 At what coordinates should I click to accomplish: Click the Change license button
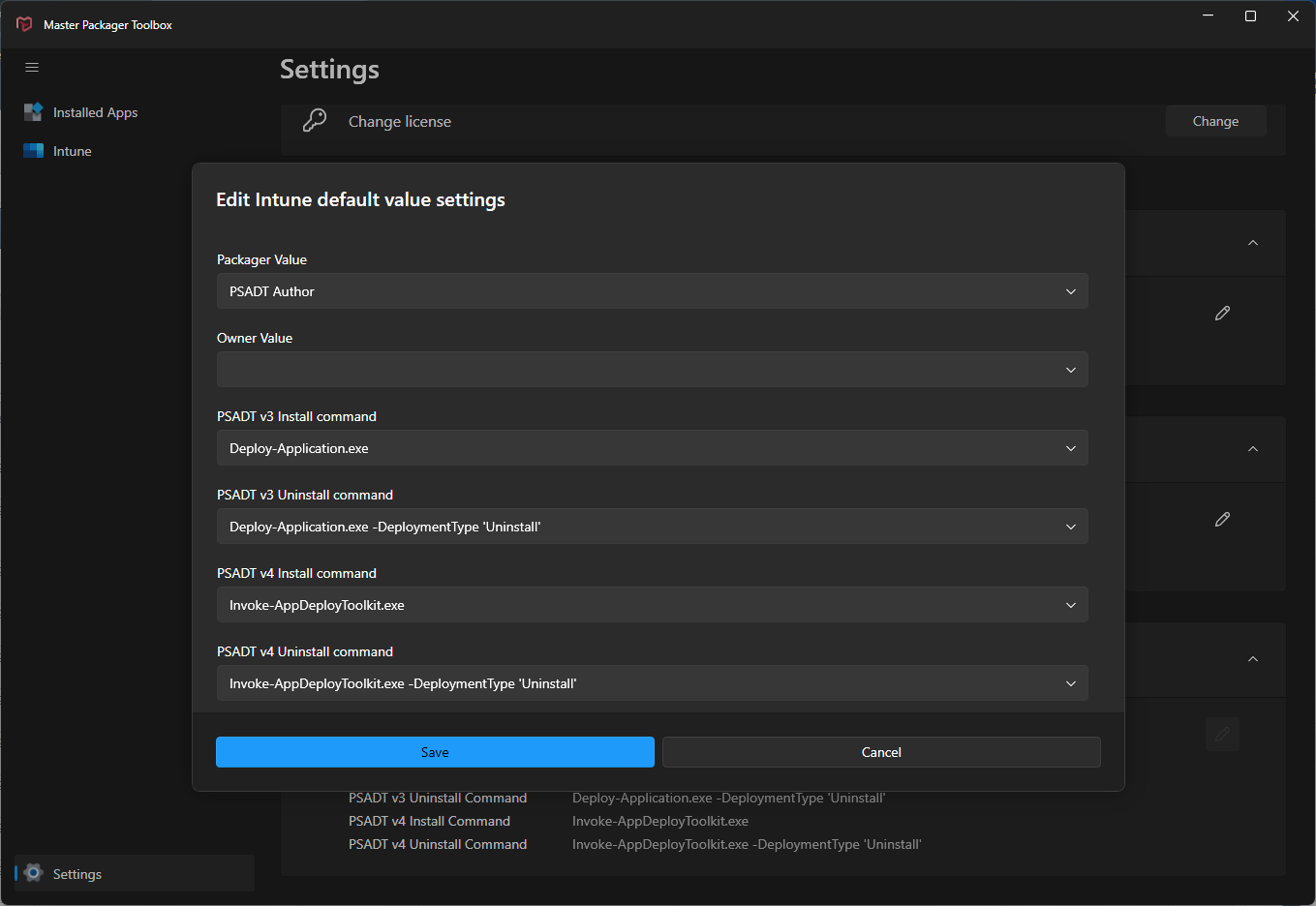click(x=1215, y=121)
